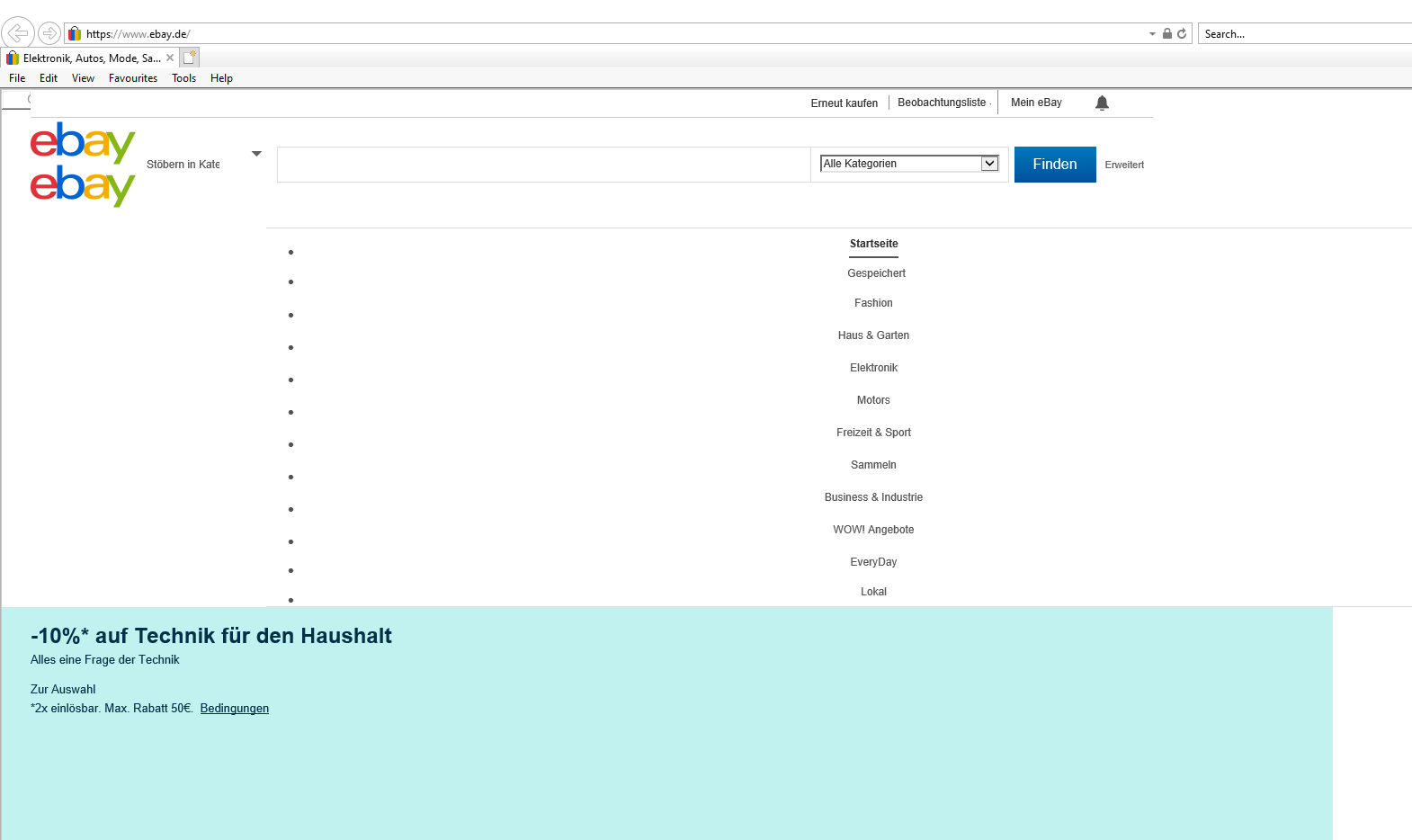Open the Edit menu
Screen dimensions: 1412x840
(x=49, y=78)
